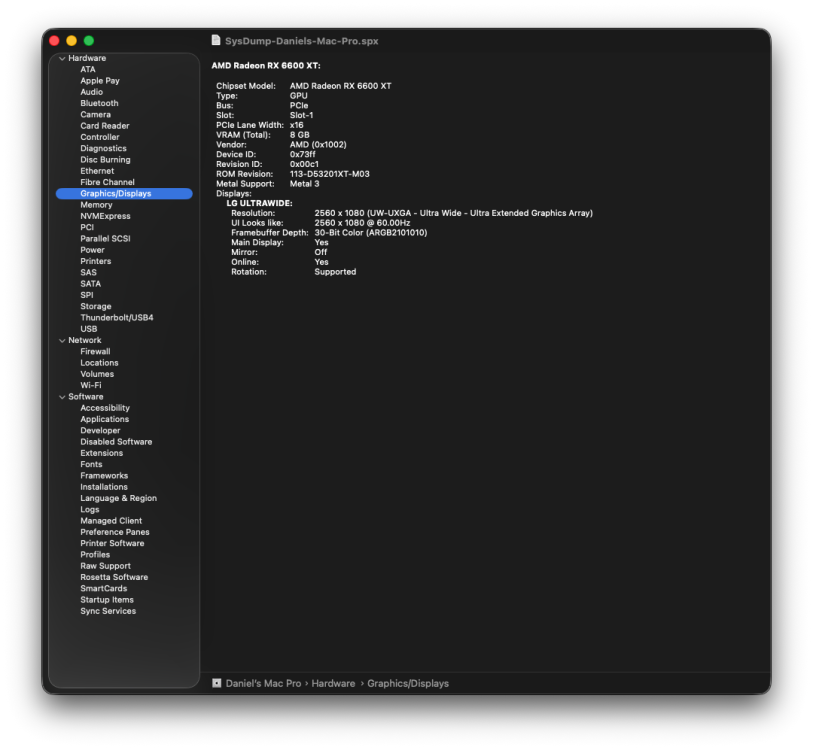The height and width of the screenshot is (750, 813).
Task: Open Disc Burning entry
Action: coord(105,160)
